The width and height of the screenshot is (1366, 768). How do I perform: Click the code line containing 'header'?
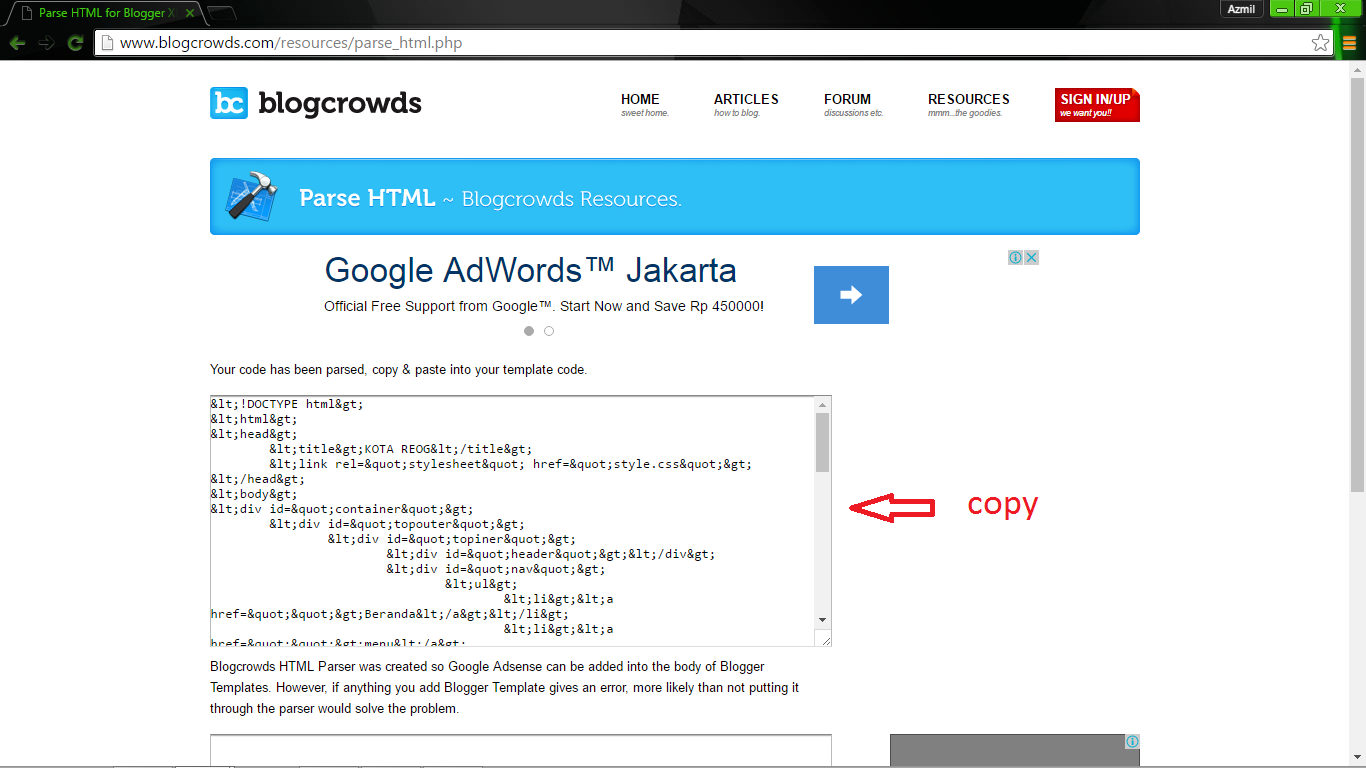[550, 554]
